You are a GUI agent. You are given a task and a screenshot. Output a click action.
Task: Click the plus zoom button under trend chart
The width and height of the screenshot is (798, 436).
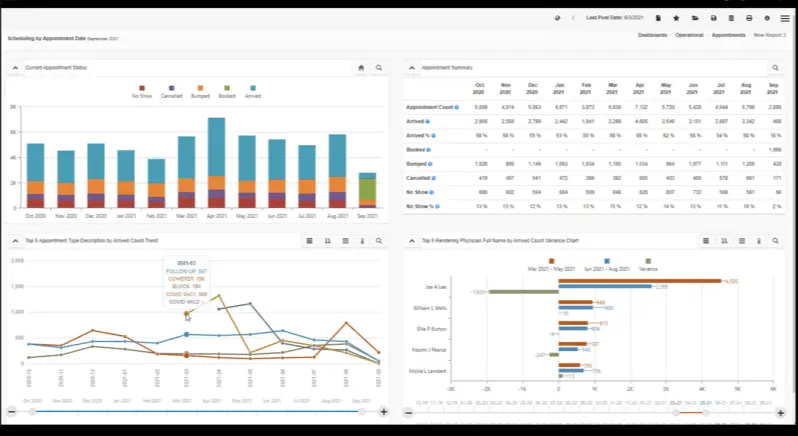point(384,412)
